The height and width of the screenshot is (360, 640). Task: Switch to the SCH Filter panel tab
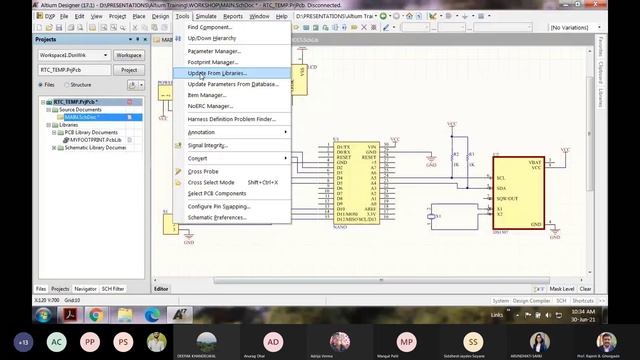pos(113,289)
